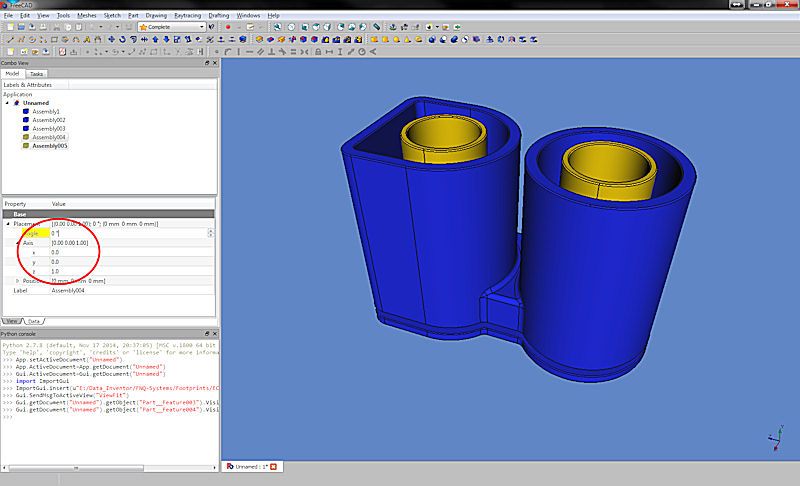Screen dimensions: 800x486
Task: Click the Unnamed : 1* document tab
Action: 252,467
